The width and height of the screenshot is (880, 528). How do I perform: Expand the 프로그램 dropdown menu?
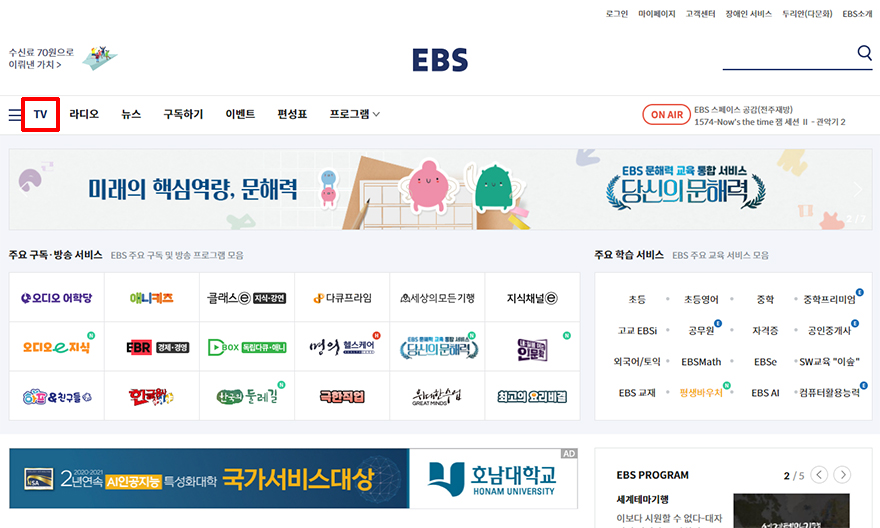coord(355,114)
